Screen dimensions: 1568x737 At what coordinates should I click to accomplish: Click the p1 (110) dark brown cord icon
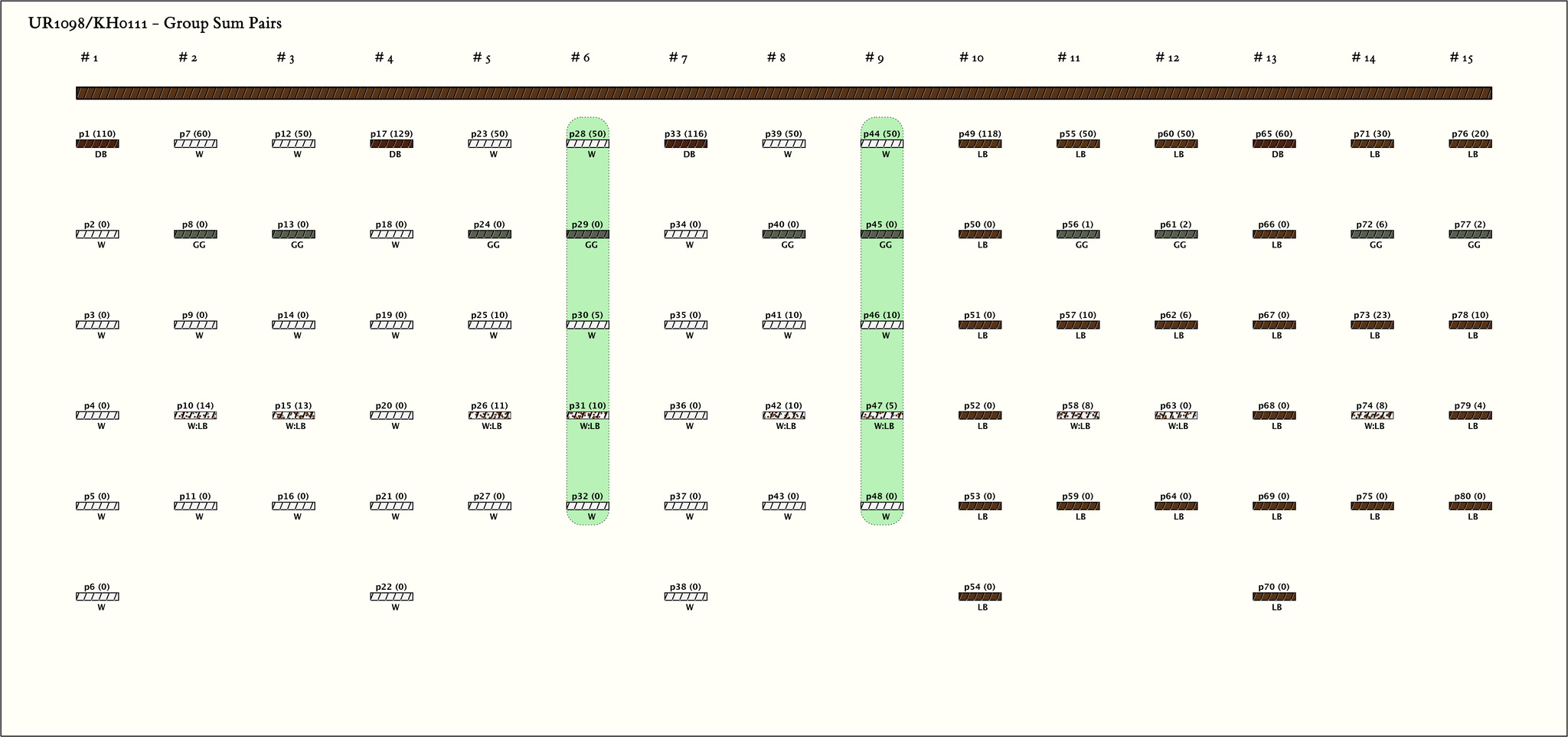click(x=97, y=144)
